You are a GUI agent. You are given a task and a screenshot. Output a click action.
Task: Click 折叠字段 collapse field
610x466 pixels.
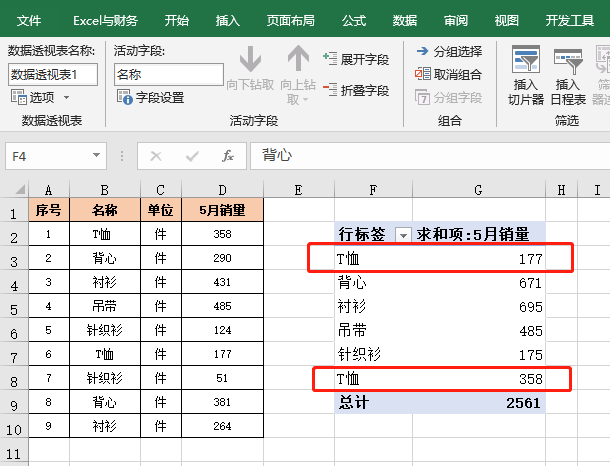356,90
